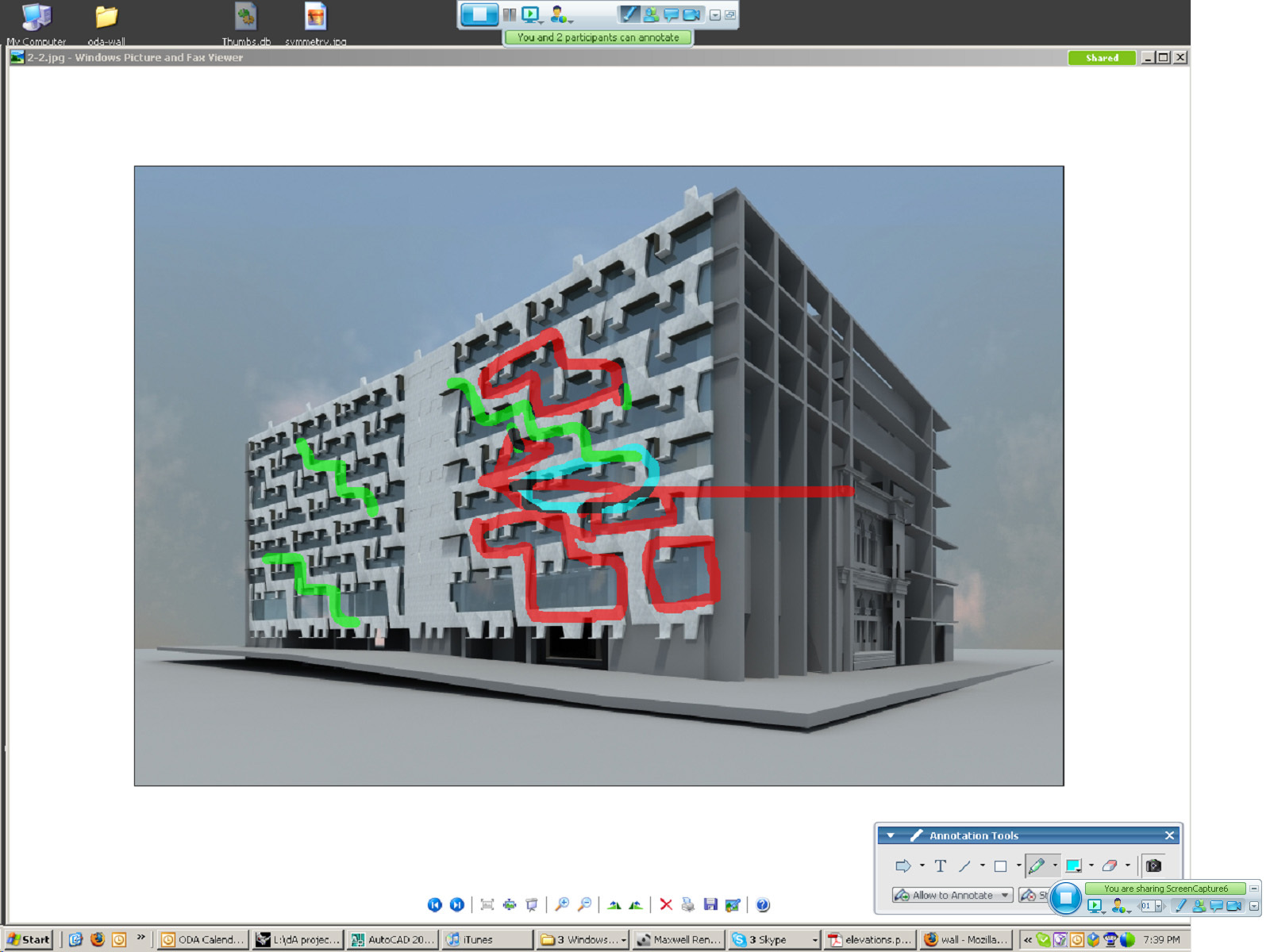Select Rectangle annotation tool
The width and height of the screenshot is (1270, 952).
[1001, 866]
